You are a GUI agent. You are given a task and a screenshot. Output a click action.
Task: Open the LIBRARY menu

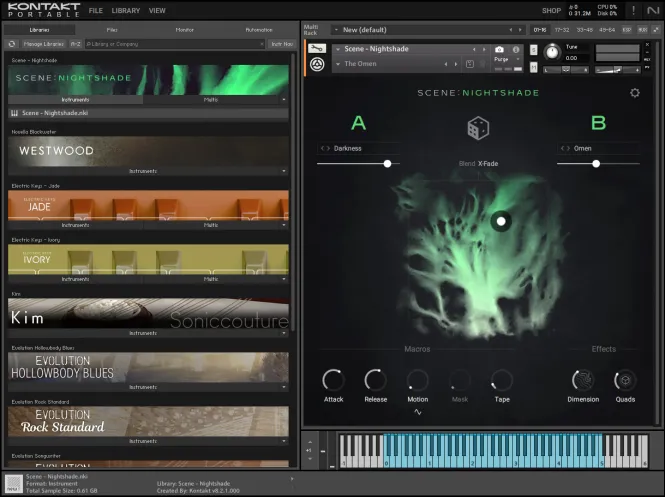[x=126, y=10]
